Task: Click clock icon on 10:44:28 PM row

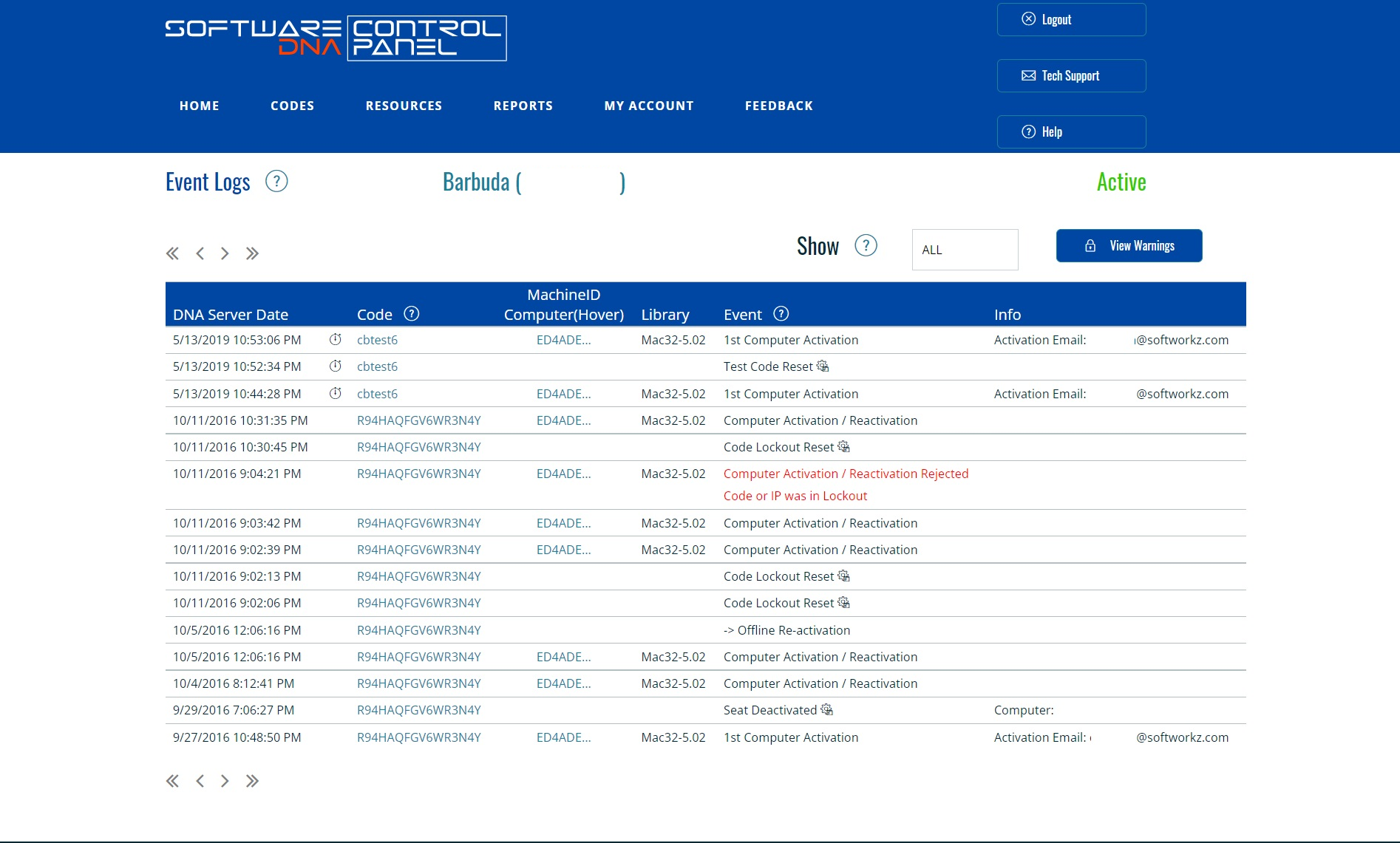Action: (336, 393)
